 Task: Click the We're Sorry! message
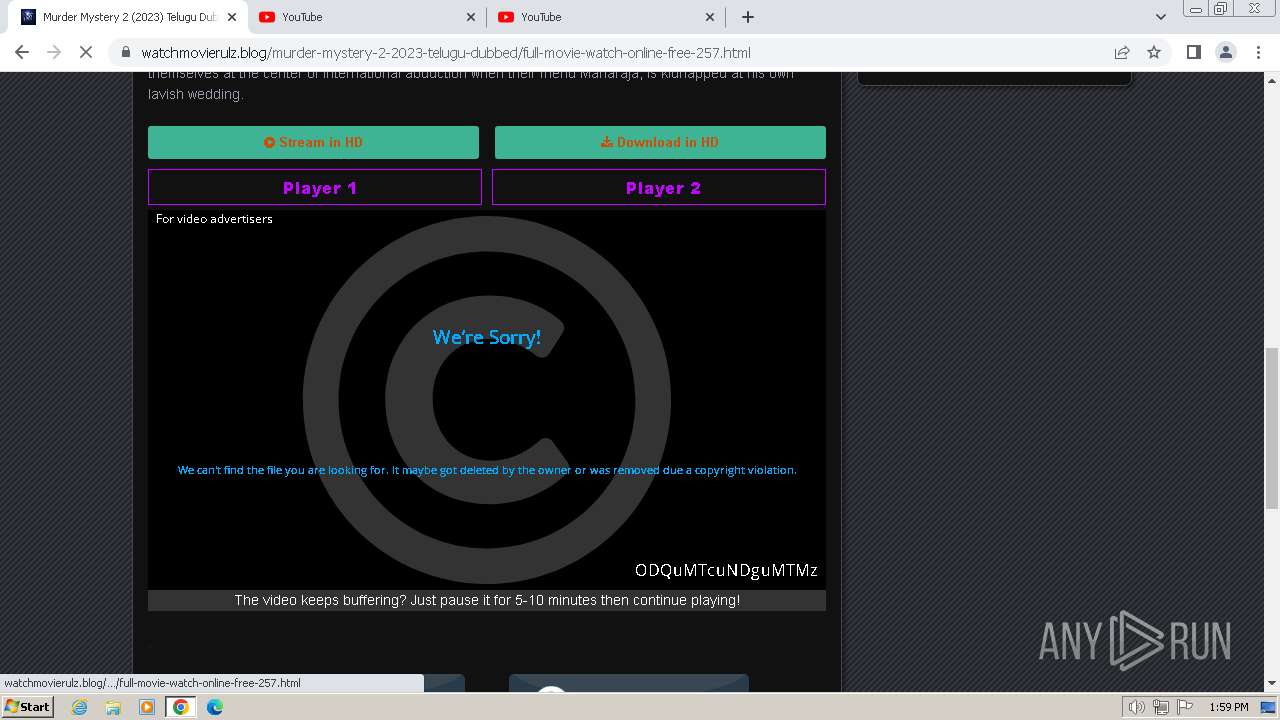click(487, 337)
